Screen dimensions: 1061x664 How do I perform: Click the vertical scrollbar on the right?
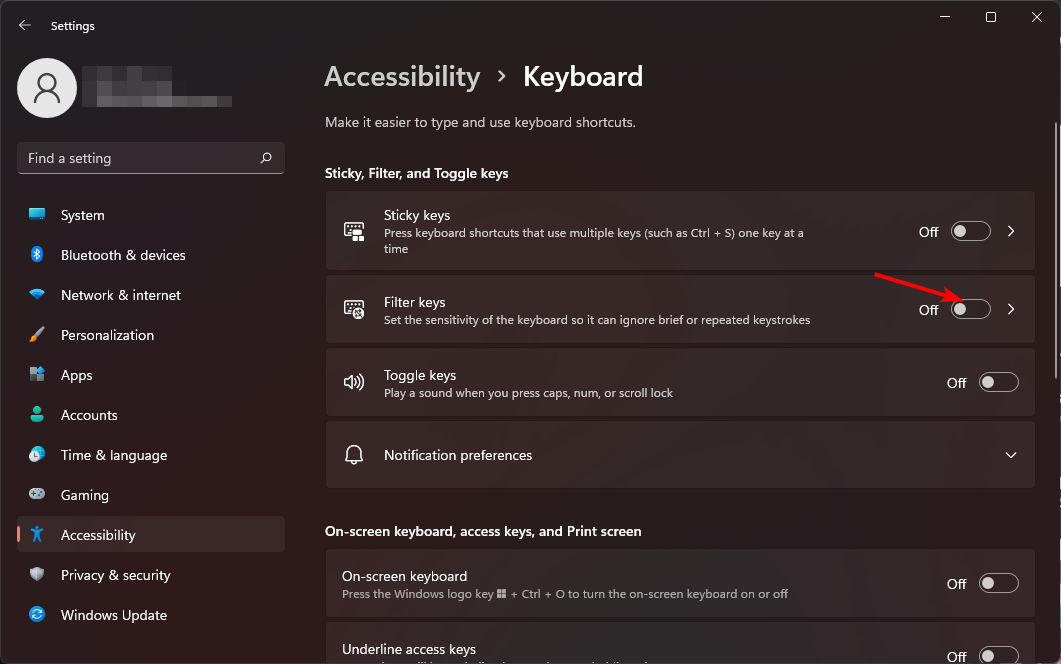1056,250
